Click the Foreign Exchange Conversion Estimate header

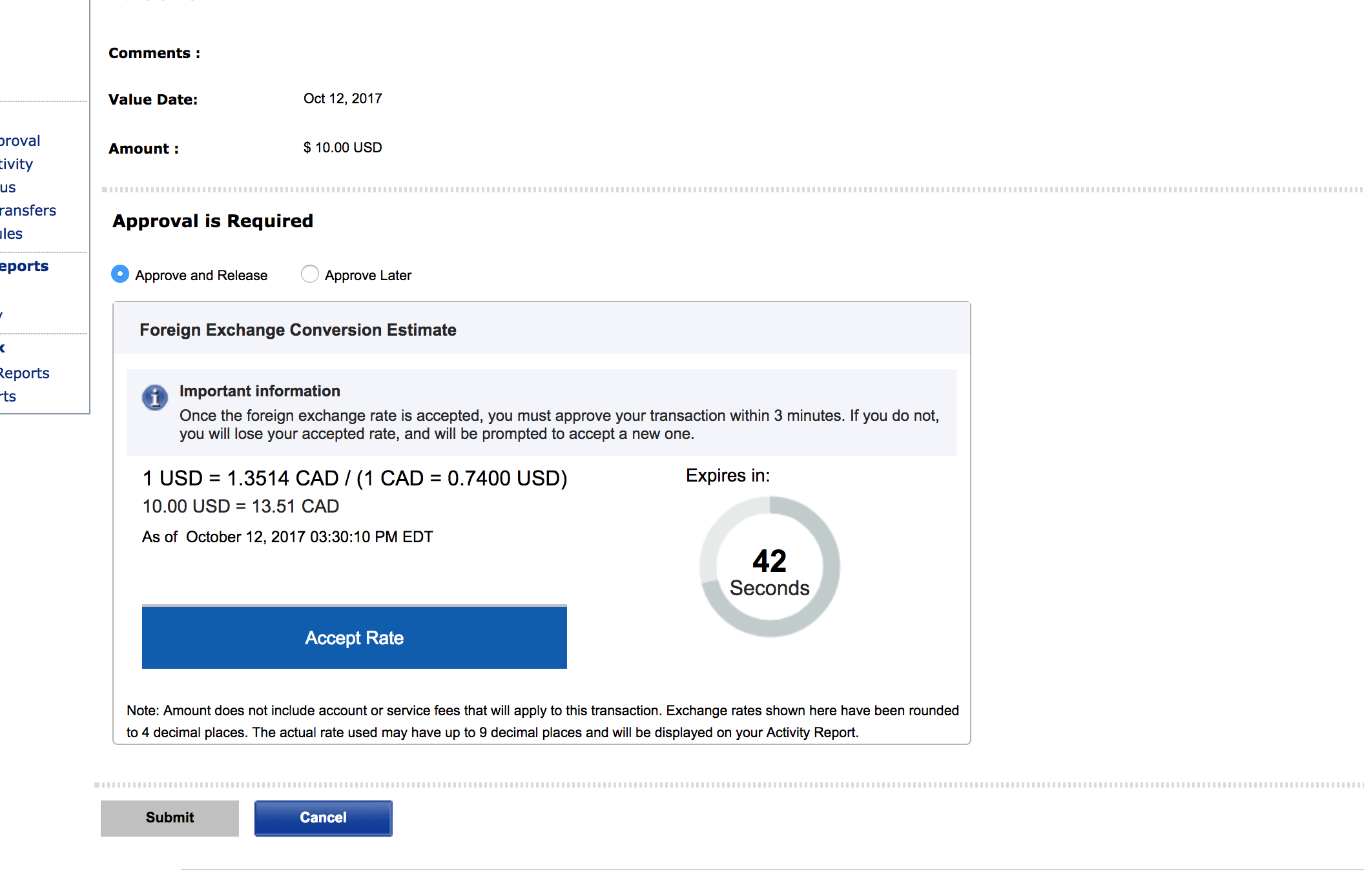[298, 330]
